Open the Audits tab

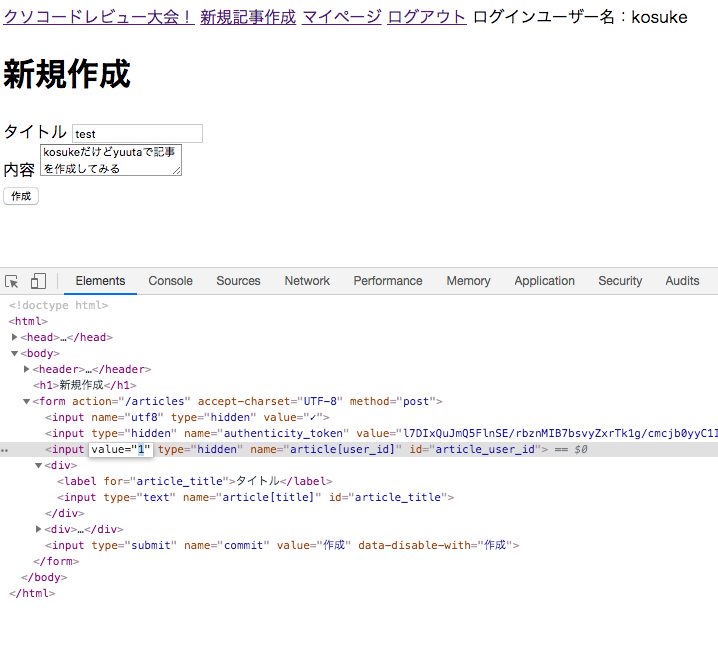(682, 281)
